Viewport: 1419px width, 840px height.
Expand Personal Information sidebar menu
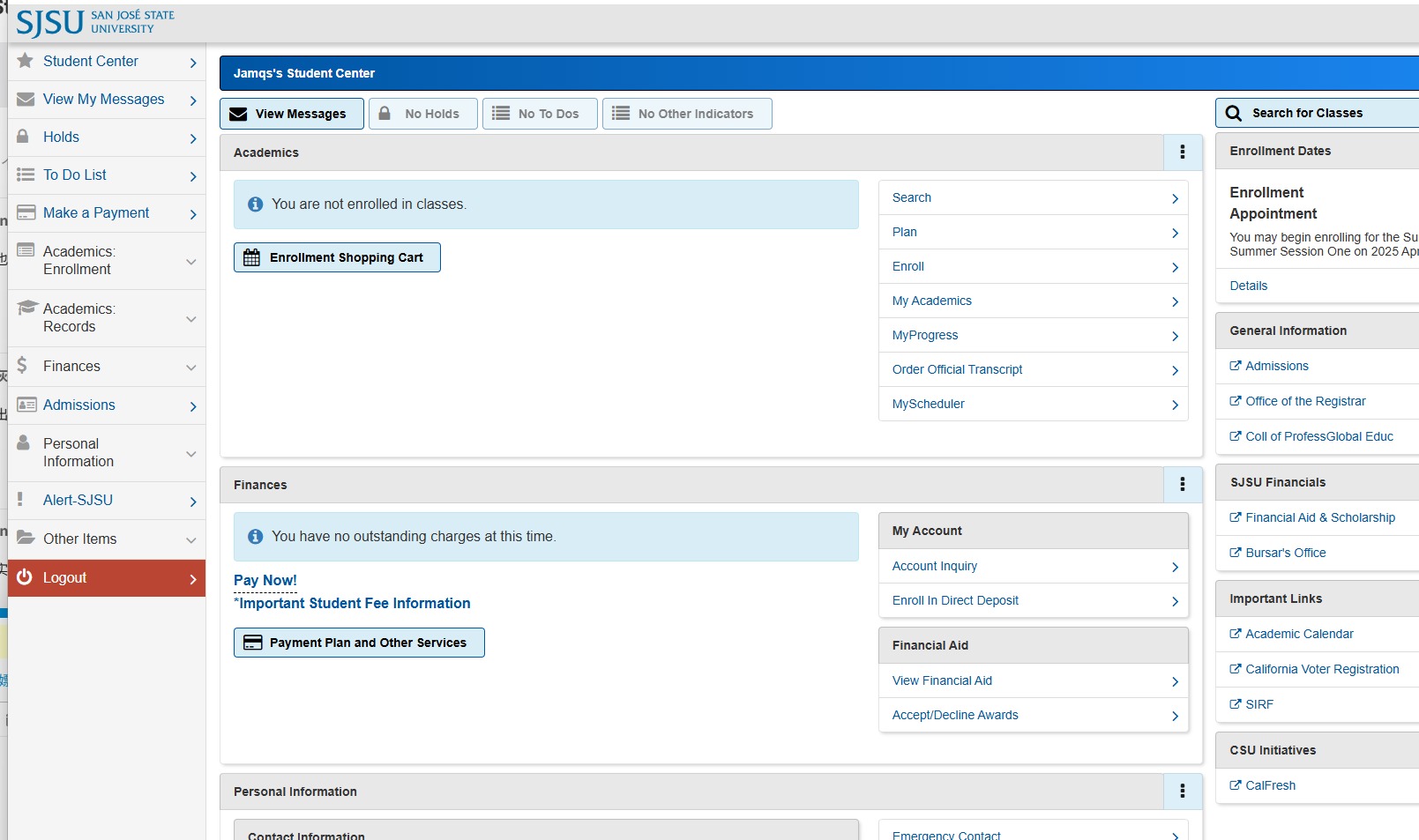(x=106, y=453)
